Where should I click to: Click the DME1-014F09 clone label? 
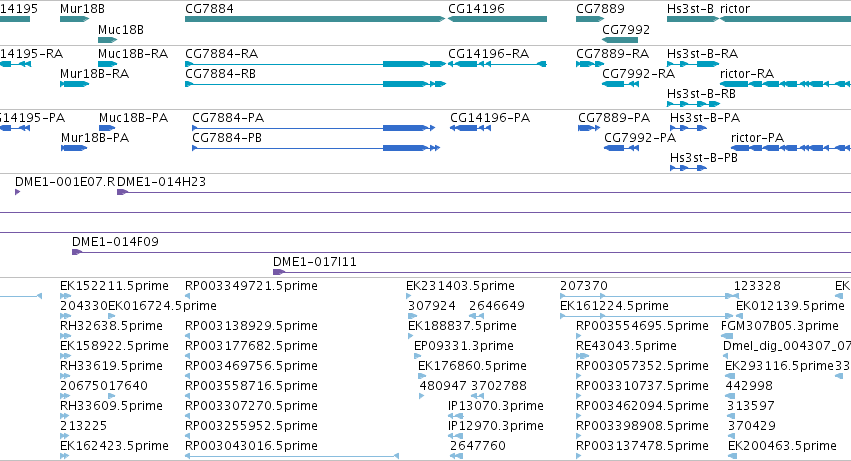click(116, 242)
